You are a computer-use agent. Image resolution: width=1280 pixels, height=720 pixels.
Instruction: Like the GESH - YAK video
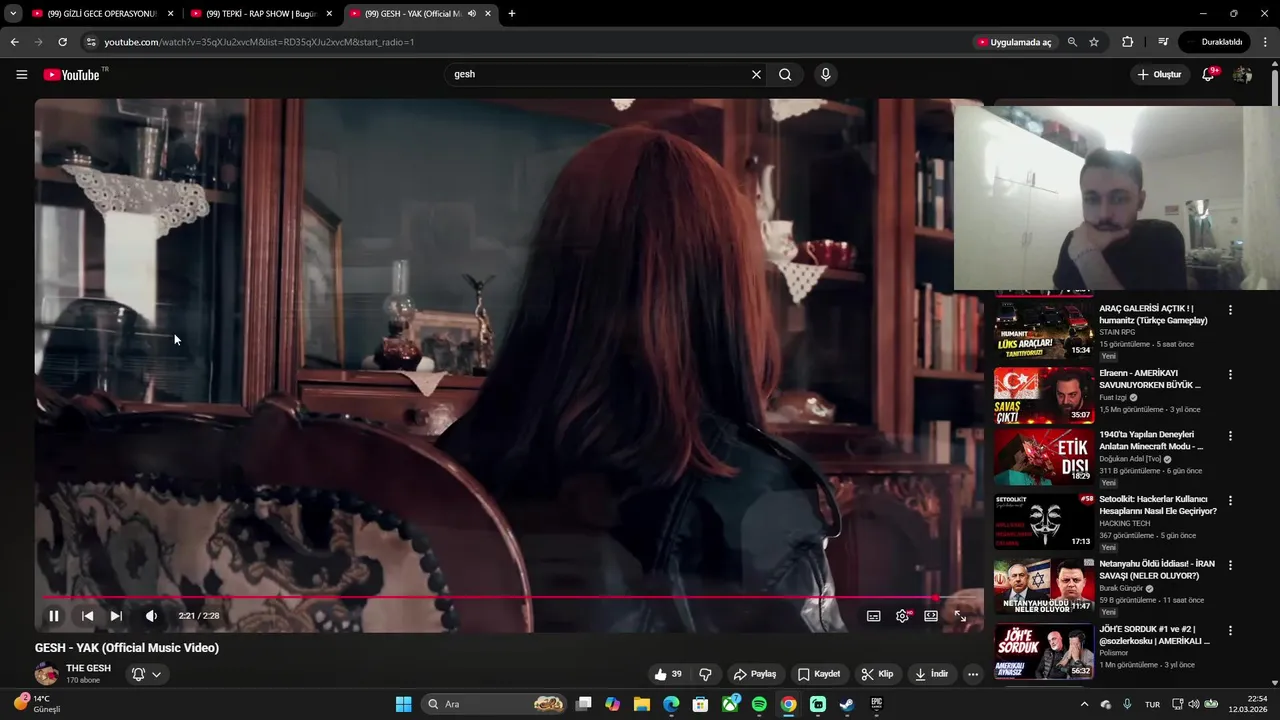tap(667, 674)
